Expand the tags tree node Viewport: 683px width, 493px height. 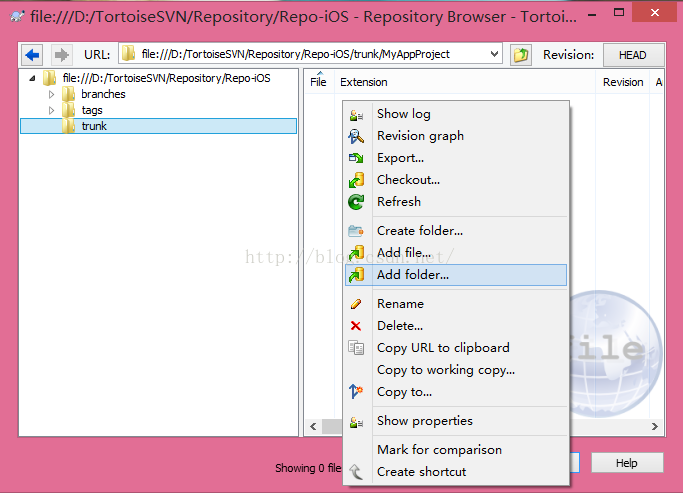pos(51,110)
